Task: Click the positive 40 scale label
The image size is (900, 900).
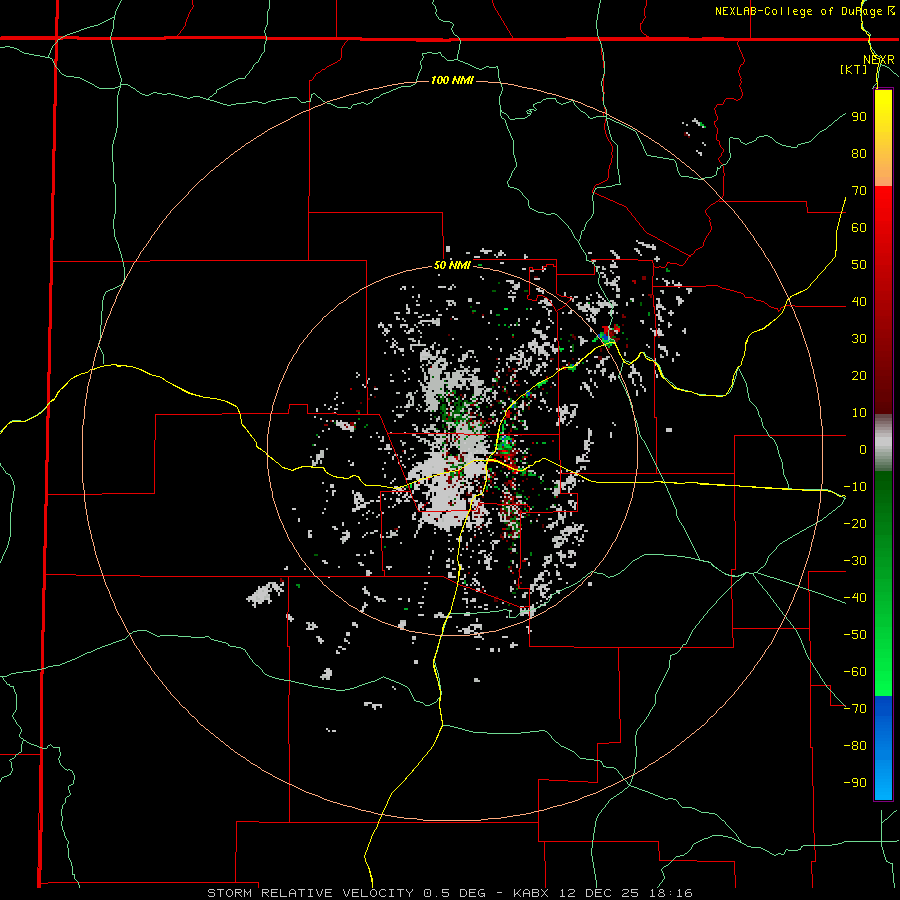Action: [x=859, y=301]
